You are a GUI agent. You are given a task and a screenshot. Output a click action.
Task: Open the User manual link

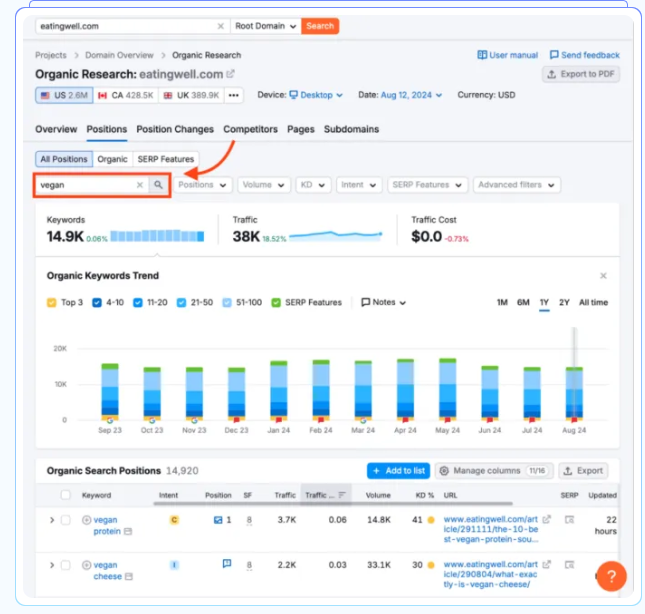click(x=507, y=55)
